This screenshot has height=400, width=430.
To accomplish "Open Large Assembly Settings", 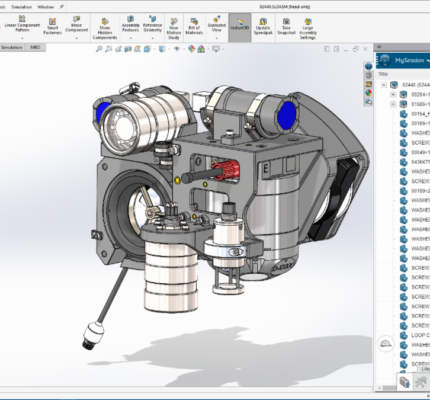I will (308, 29).
